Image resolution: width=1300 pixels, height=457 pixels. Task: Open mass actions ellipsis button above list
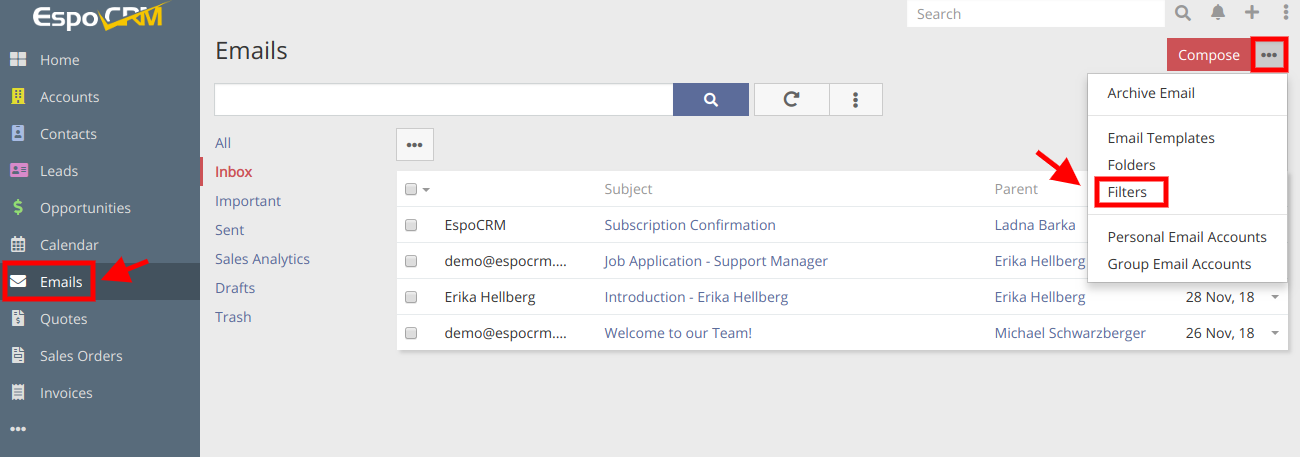[x=415, y=144]
